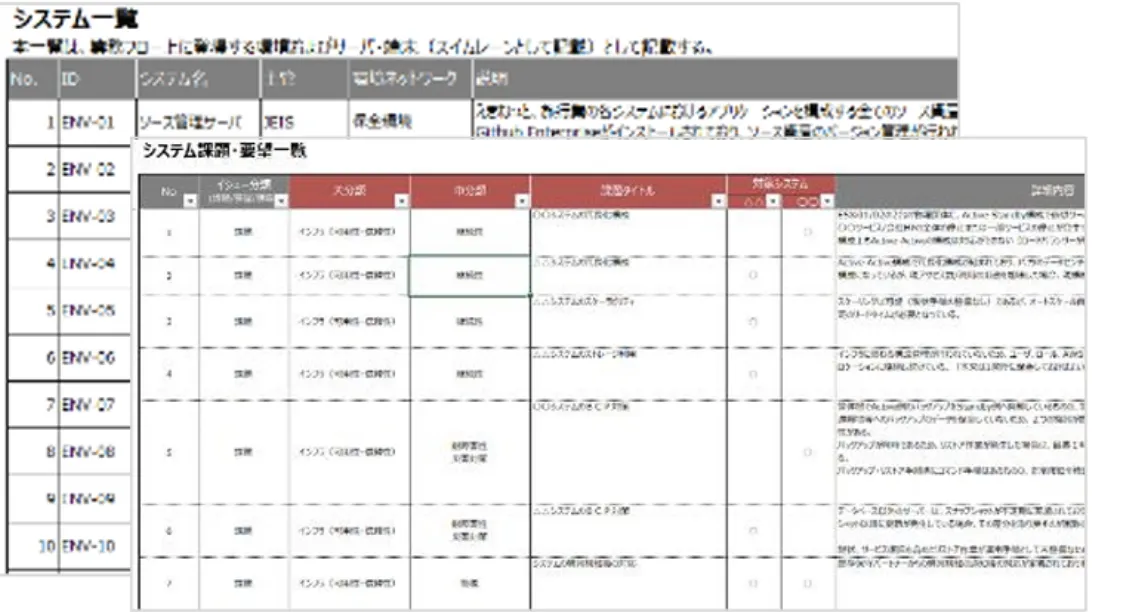
Task: Open the イシュー分類 column filter dropdown
Action: [x=281, y=201]
